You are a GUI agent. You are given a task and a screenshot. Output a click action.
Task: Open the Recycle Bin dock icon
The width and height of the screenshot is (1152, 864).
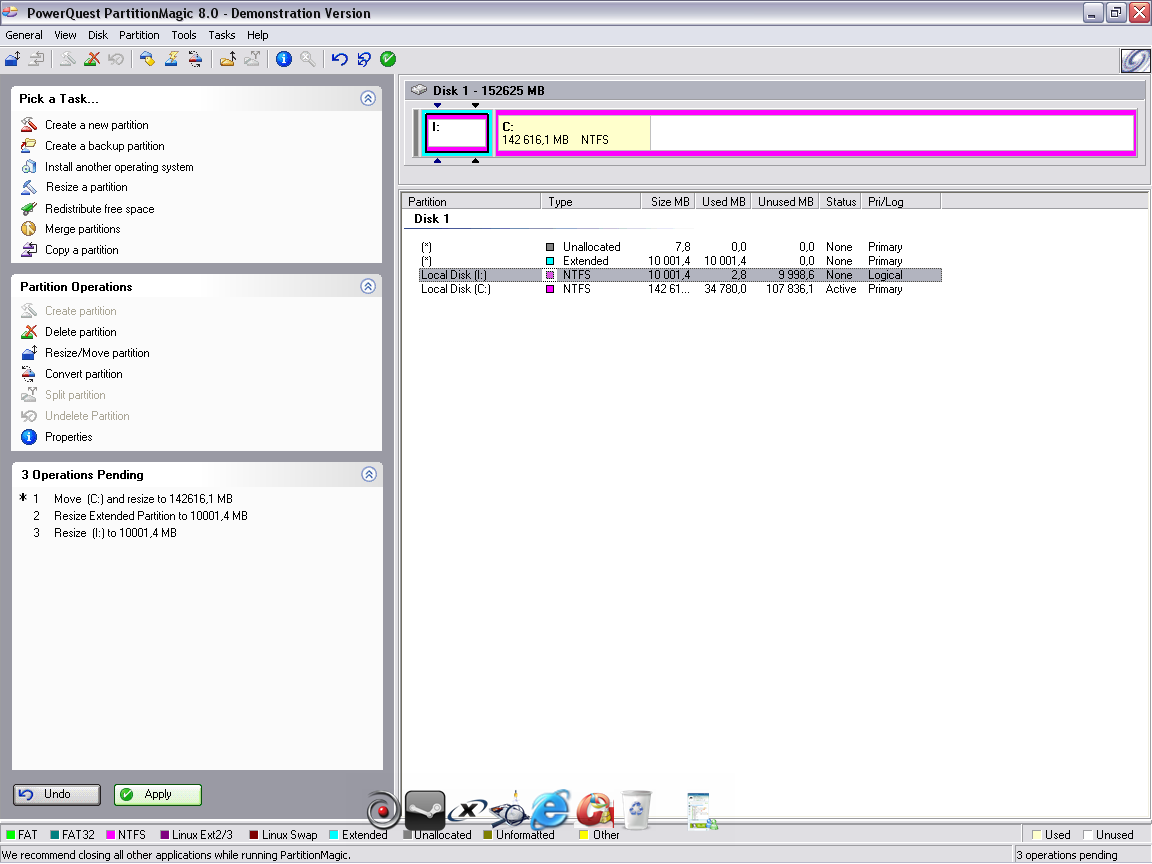(636, 809)
